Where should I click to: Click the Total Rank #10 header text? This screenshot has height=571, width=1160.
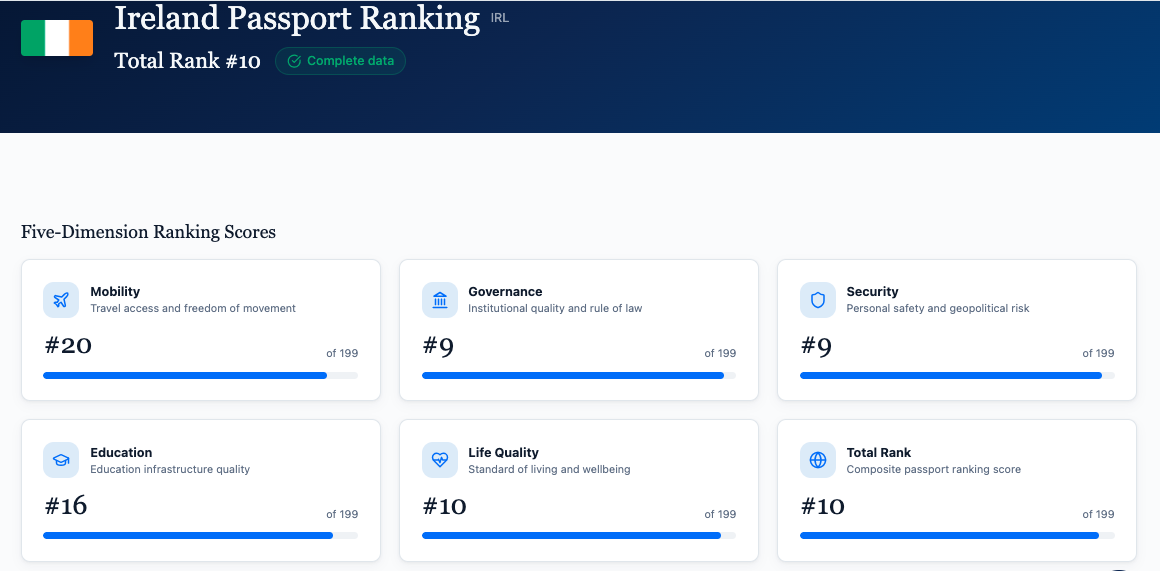(187, 61)
